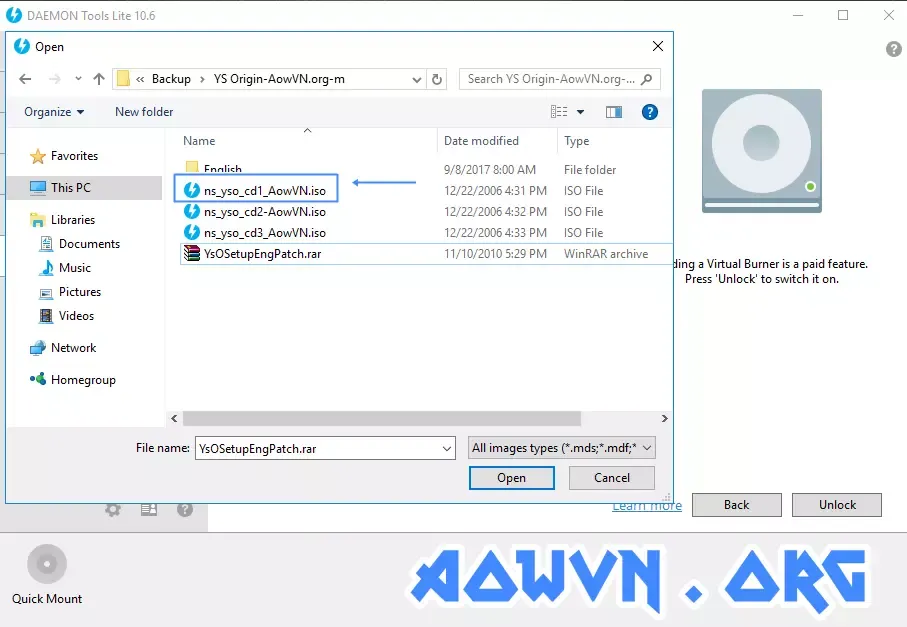
Task: Expand the address bar path dropdown
Action: click(x=416, y=79)
